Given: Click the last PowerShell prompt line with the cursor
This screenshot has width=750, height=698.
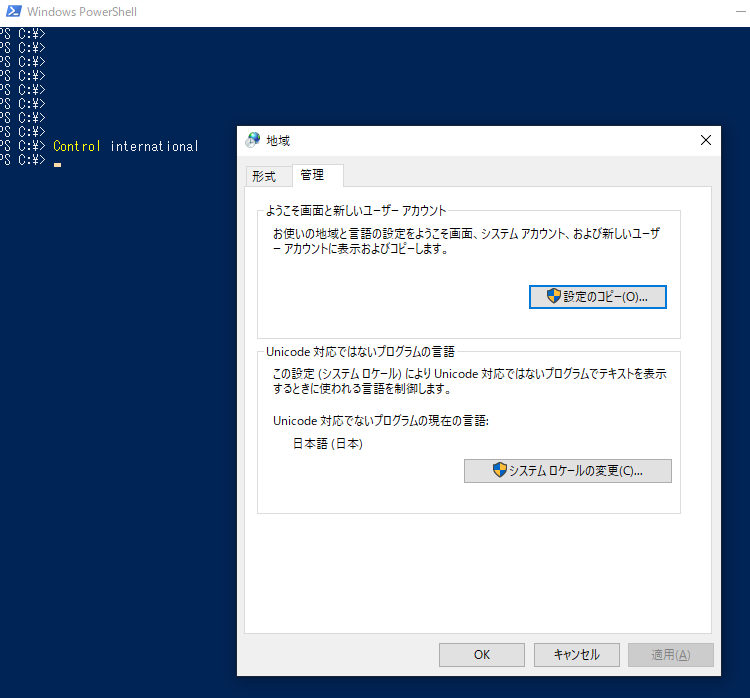Looking at the screenshot, I should 31,160.
